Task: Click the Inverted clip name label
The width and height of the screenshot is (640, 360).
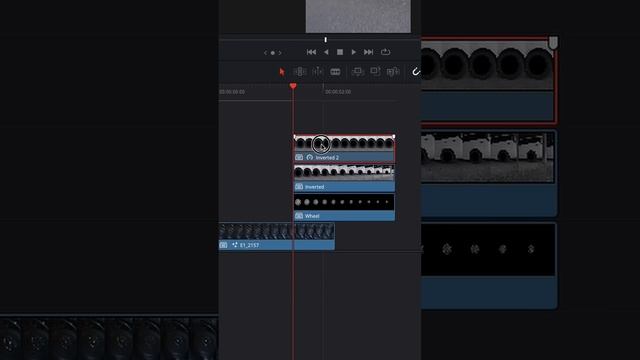Action: (x=314, y=187)
